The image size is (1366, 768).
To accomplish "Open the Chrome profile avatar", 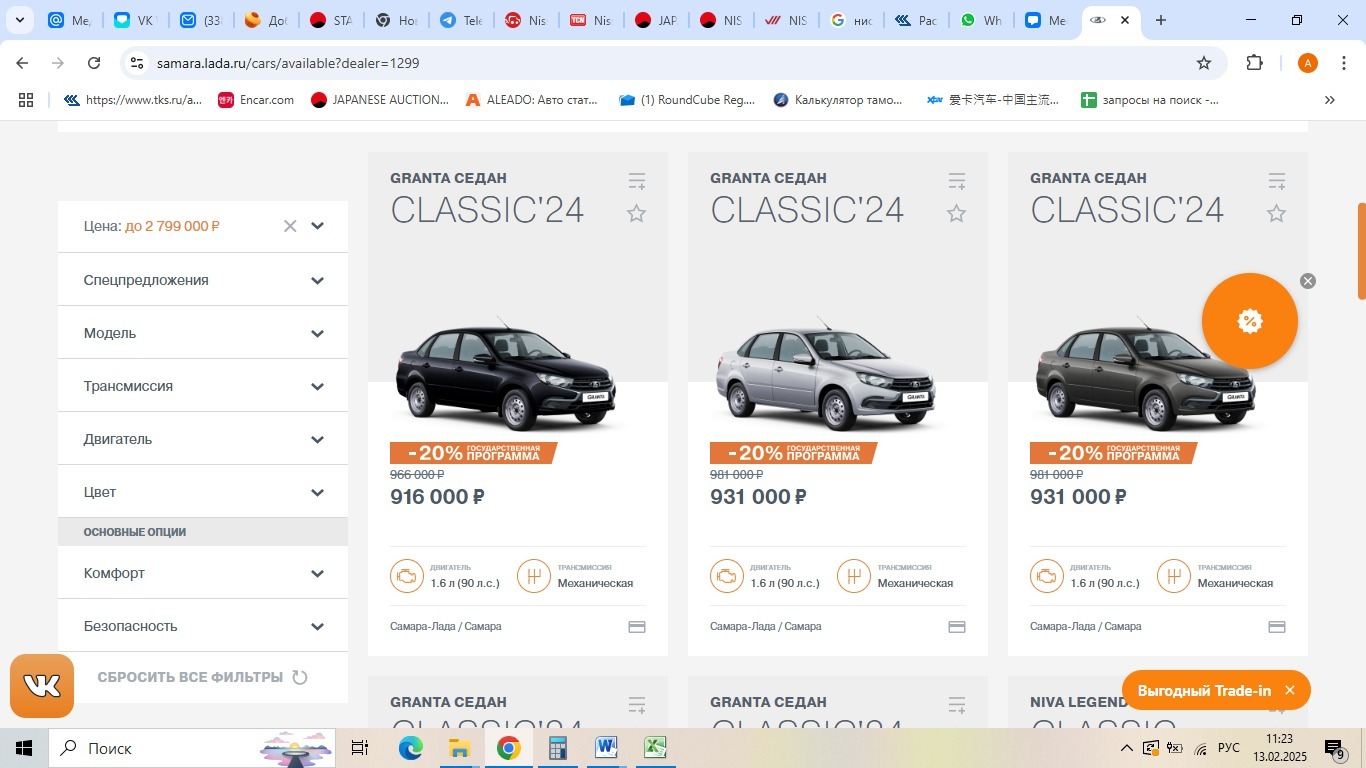I will 1308,63.
